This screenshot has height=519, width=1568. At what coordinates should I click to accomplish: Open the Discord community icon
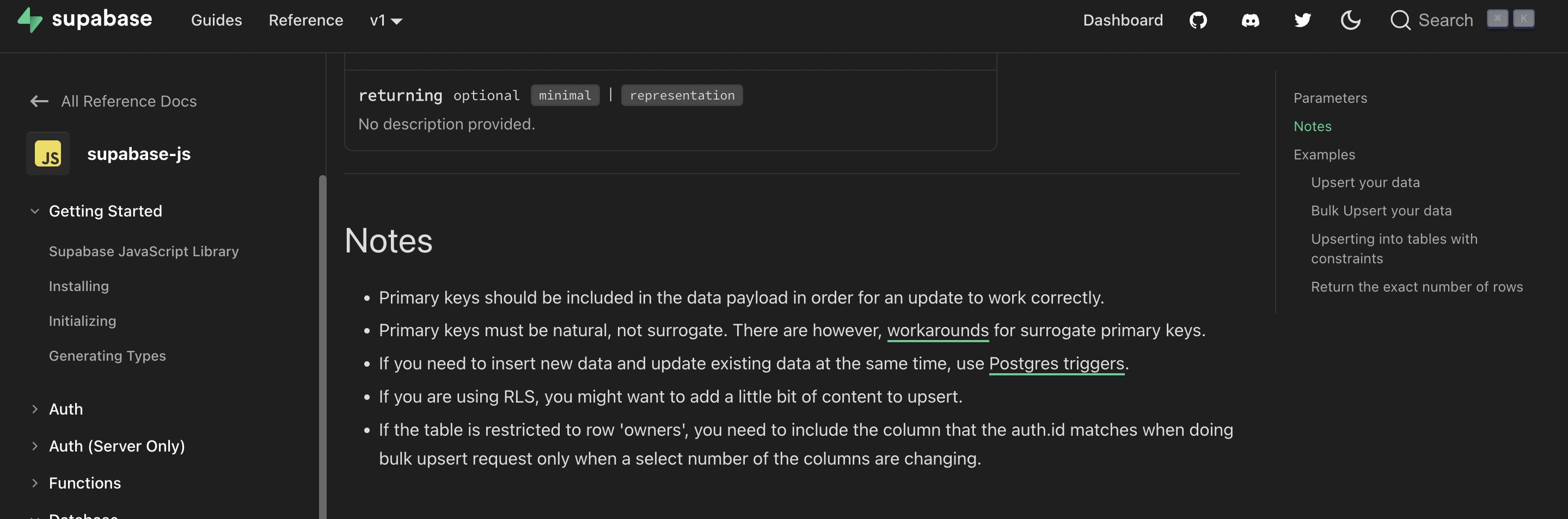point(1250,20)
